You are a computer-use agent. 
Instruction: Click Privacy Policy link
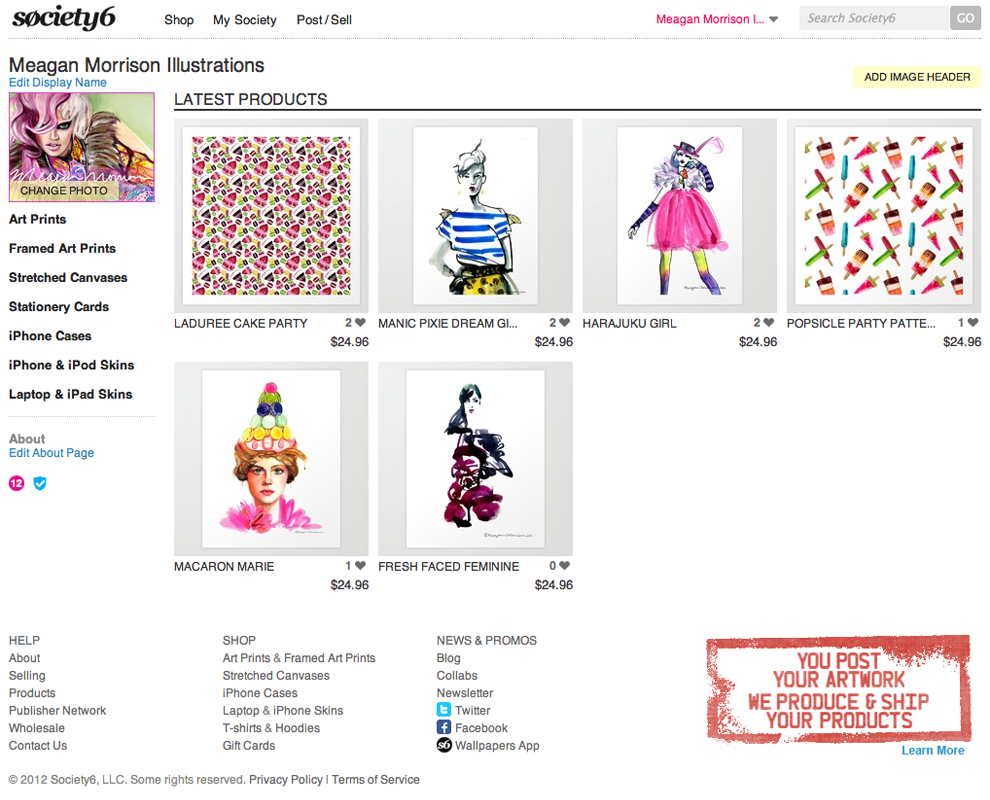(285, 780)
